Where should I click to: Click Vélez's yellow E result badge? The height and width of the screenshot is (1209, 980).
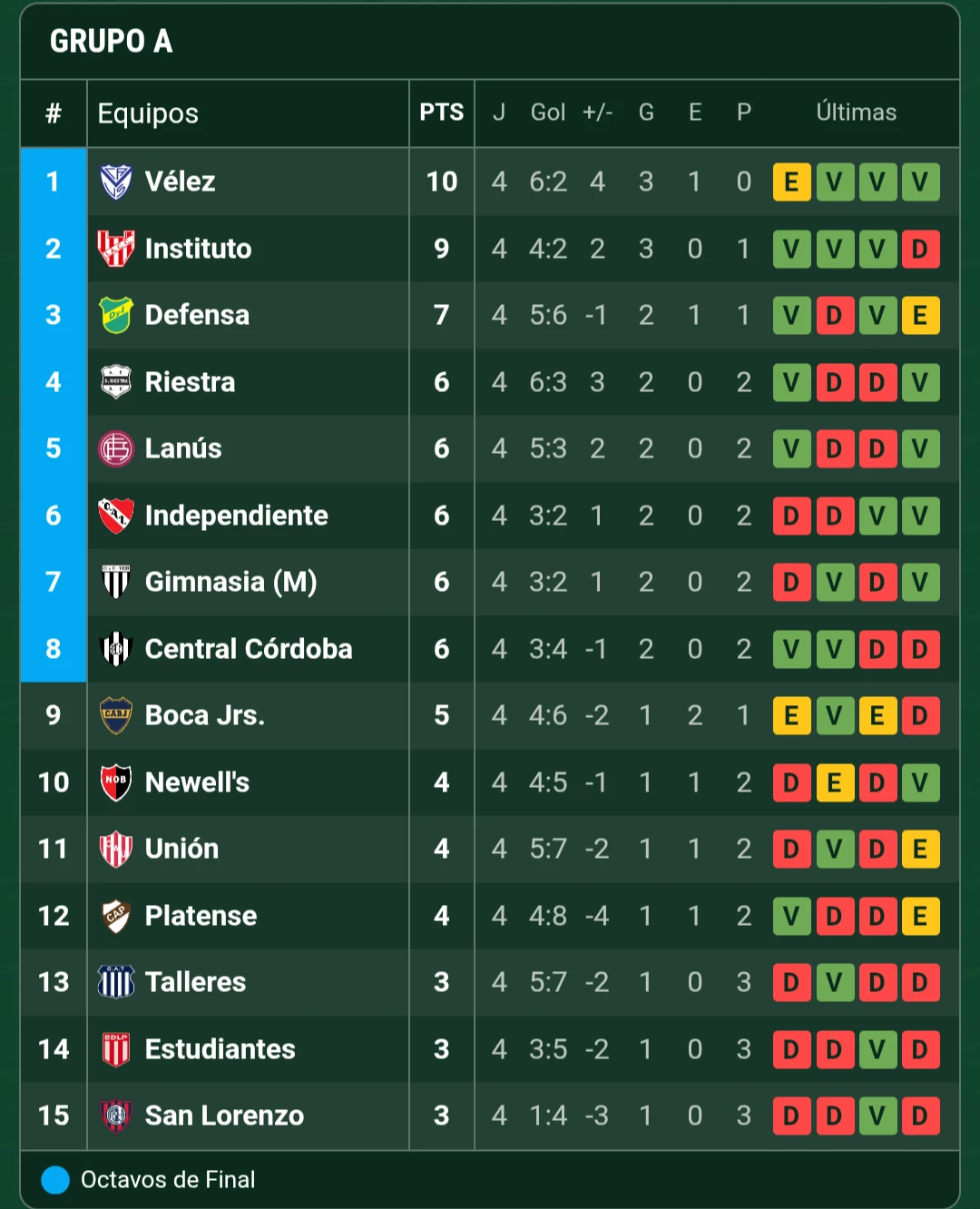(791, 182)
